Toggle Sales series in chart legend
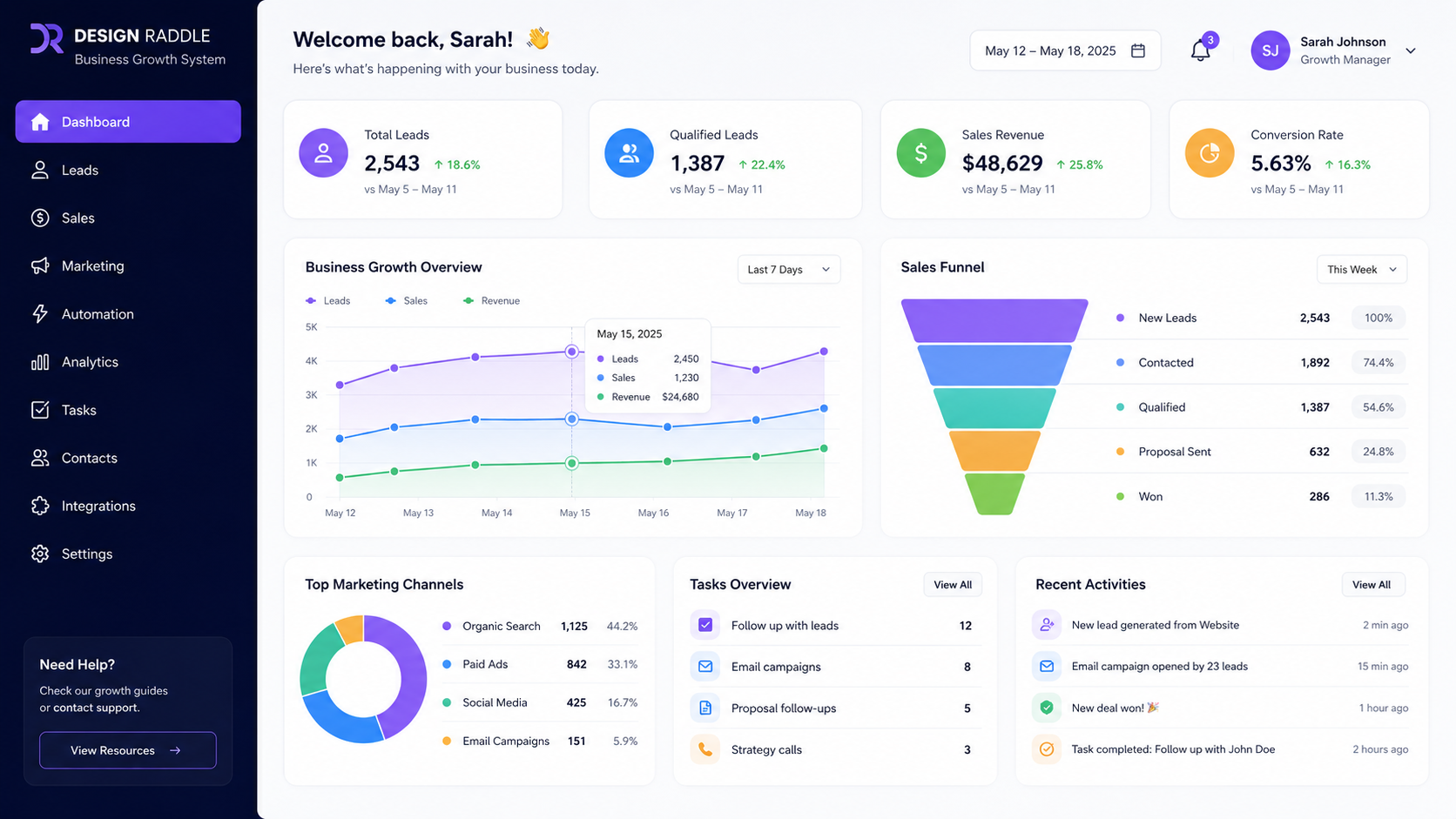 click(x=406, y=301)
